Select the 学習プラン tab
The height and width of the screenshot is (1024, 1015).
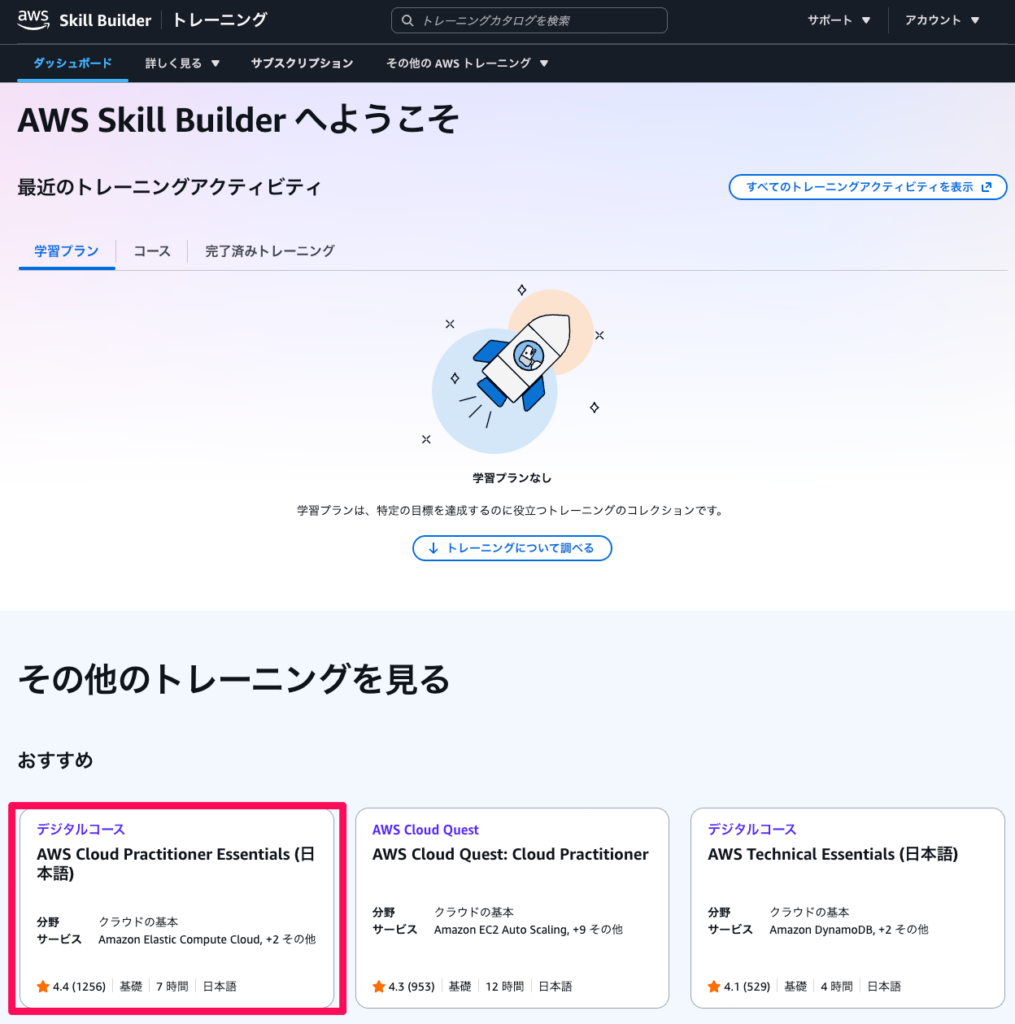click(x=67, y=251)
